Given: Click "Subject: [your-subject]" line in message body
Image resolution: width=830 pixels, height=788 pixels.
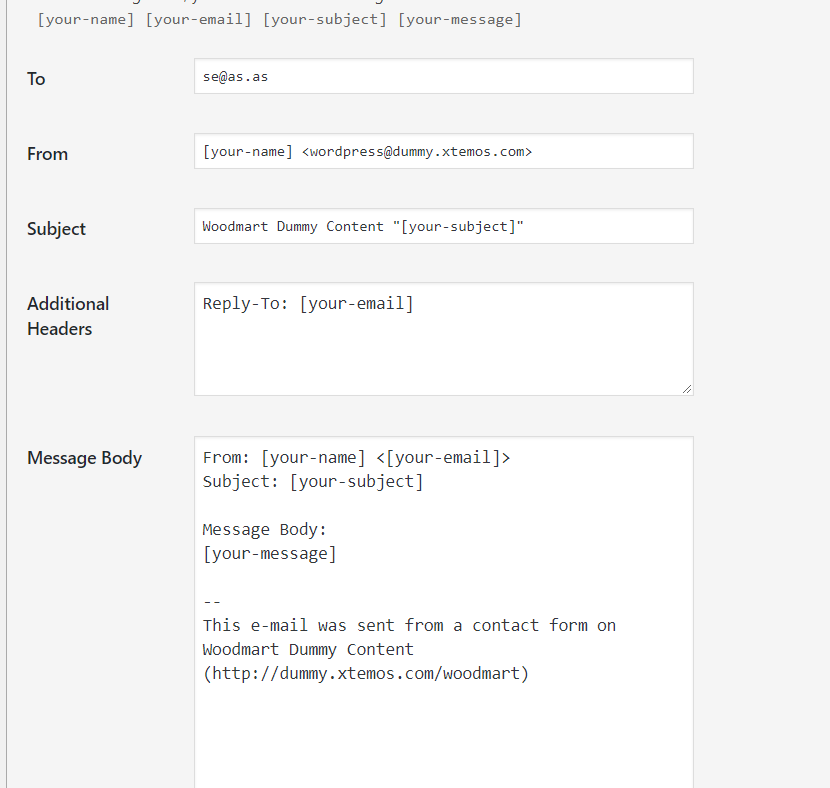Looking at the screenshot, I should (312, 481).
